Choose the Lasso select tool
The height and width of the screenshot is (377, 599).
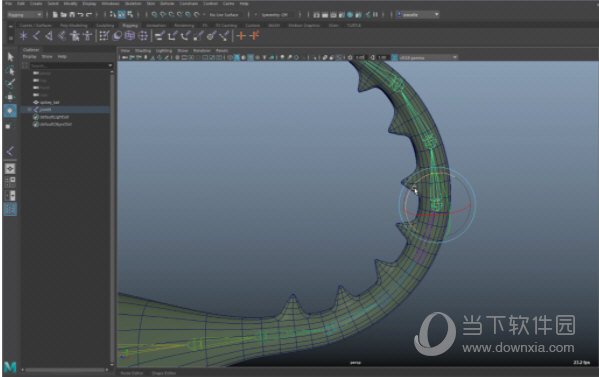10,70
